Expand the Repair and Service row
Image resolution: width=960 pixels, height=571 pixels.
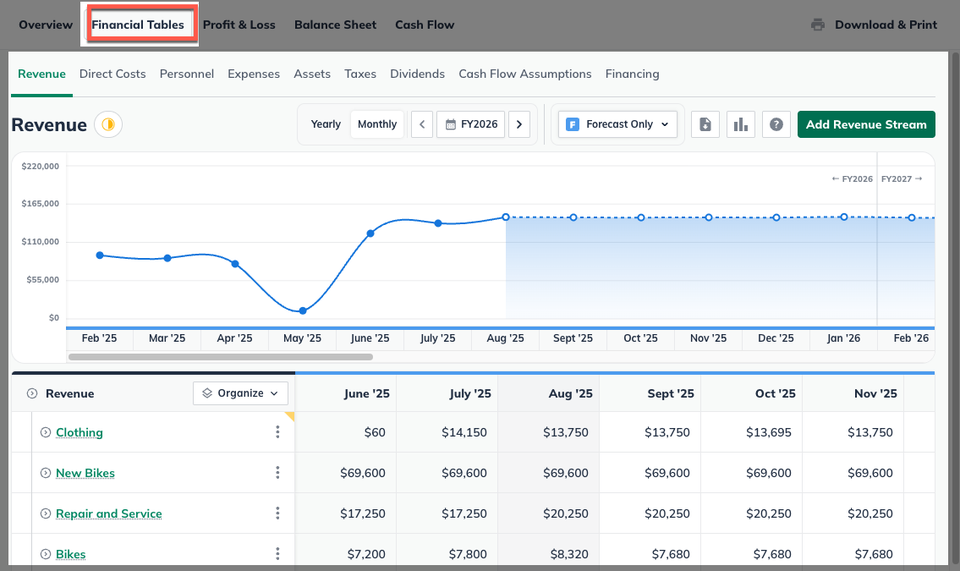click(x=45, y=513)
